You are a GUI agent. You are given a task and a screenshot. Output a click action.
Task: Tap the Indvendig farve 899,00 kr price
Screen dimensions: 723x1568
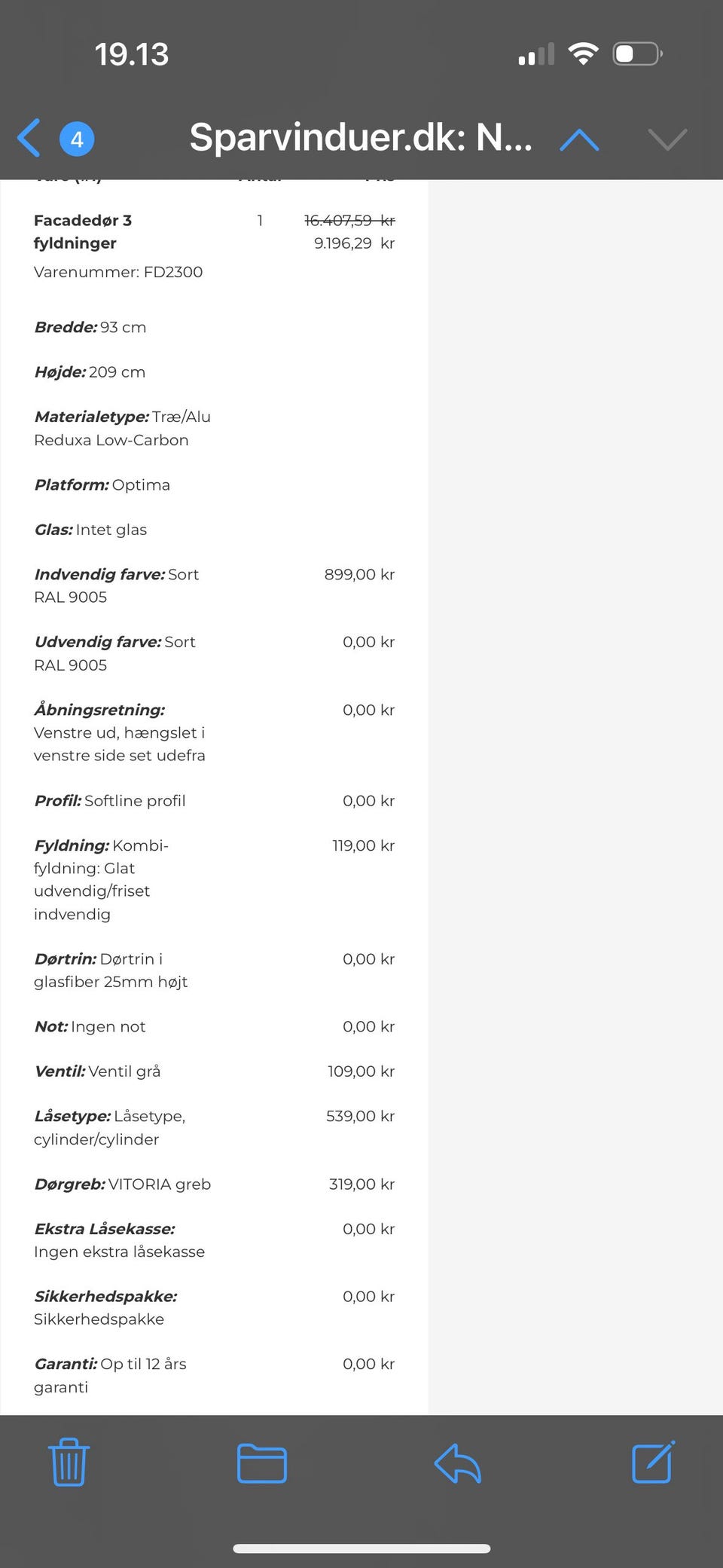359,574
